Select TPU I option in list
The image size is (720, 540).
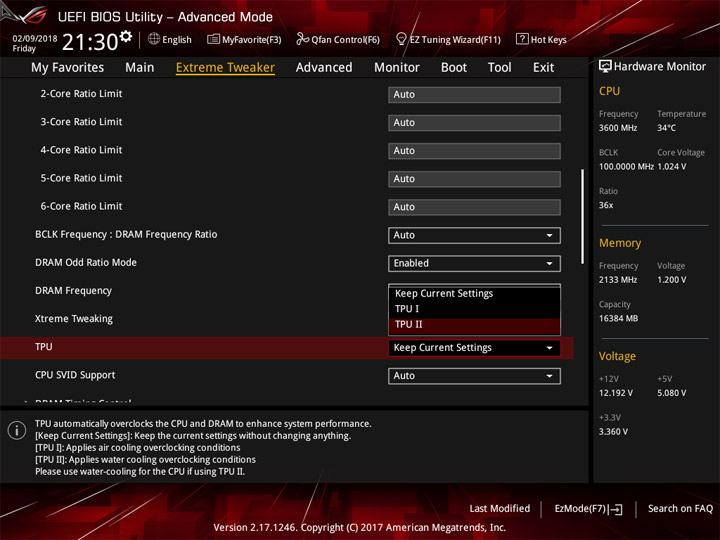coord(474,309)
